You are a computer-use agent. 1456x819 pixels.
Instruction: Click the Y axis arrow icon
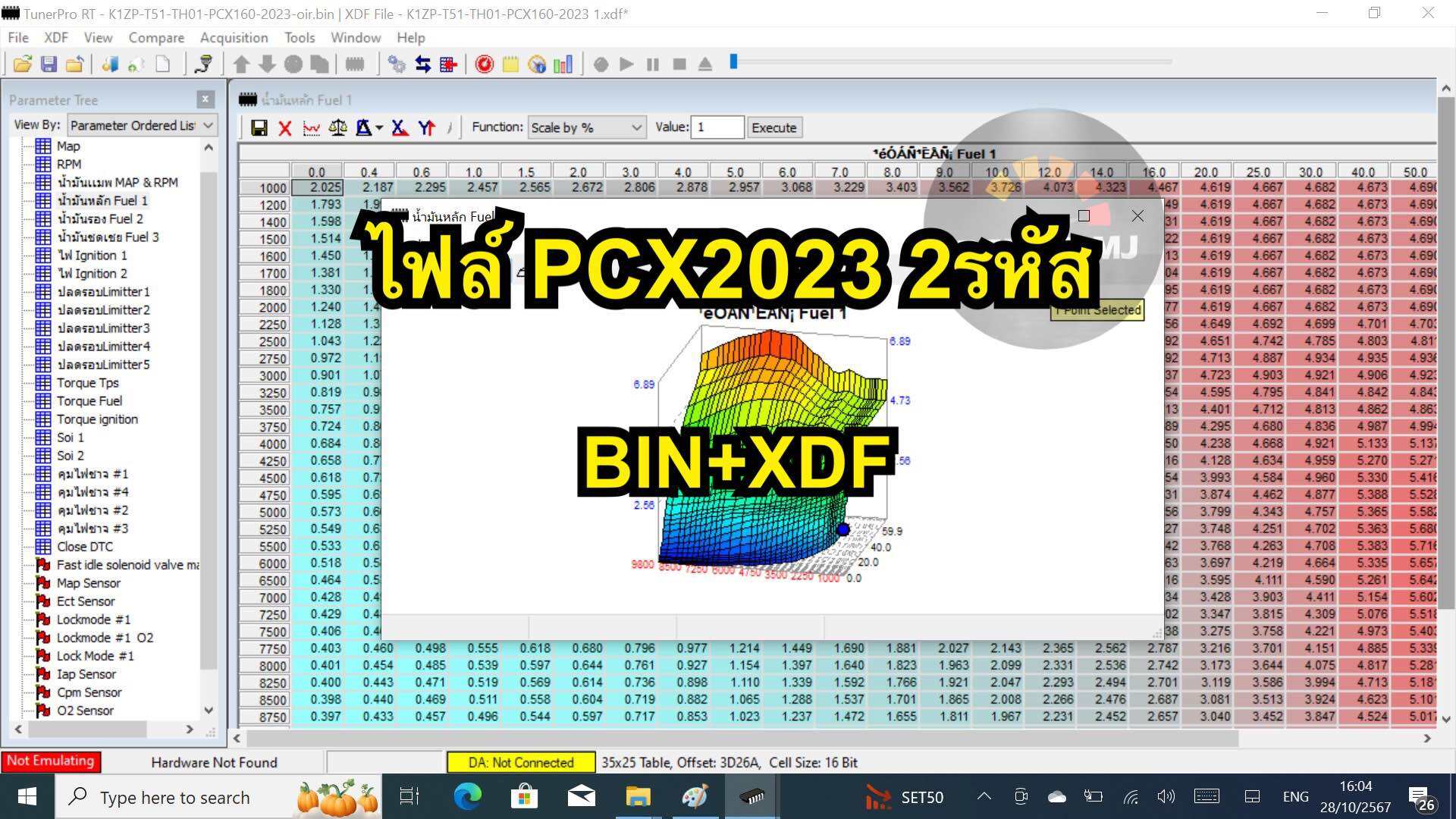click(427, 127)
